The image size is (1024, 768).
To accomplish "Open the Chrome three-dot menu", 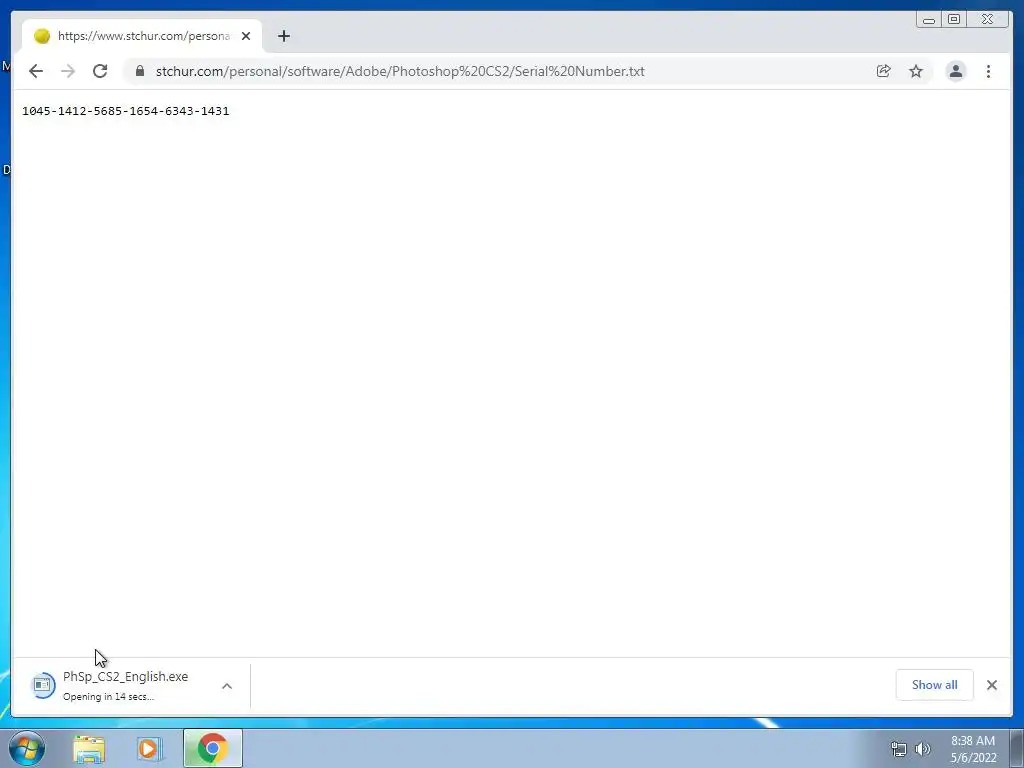I will click(989, 71).
